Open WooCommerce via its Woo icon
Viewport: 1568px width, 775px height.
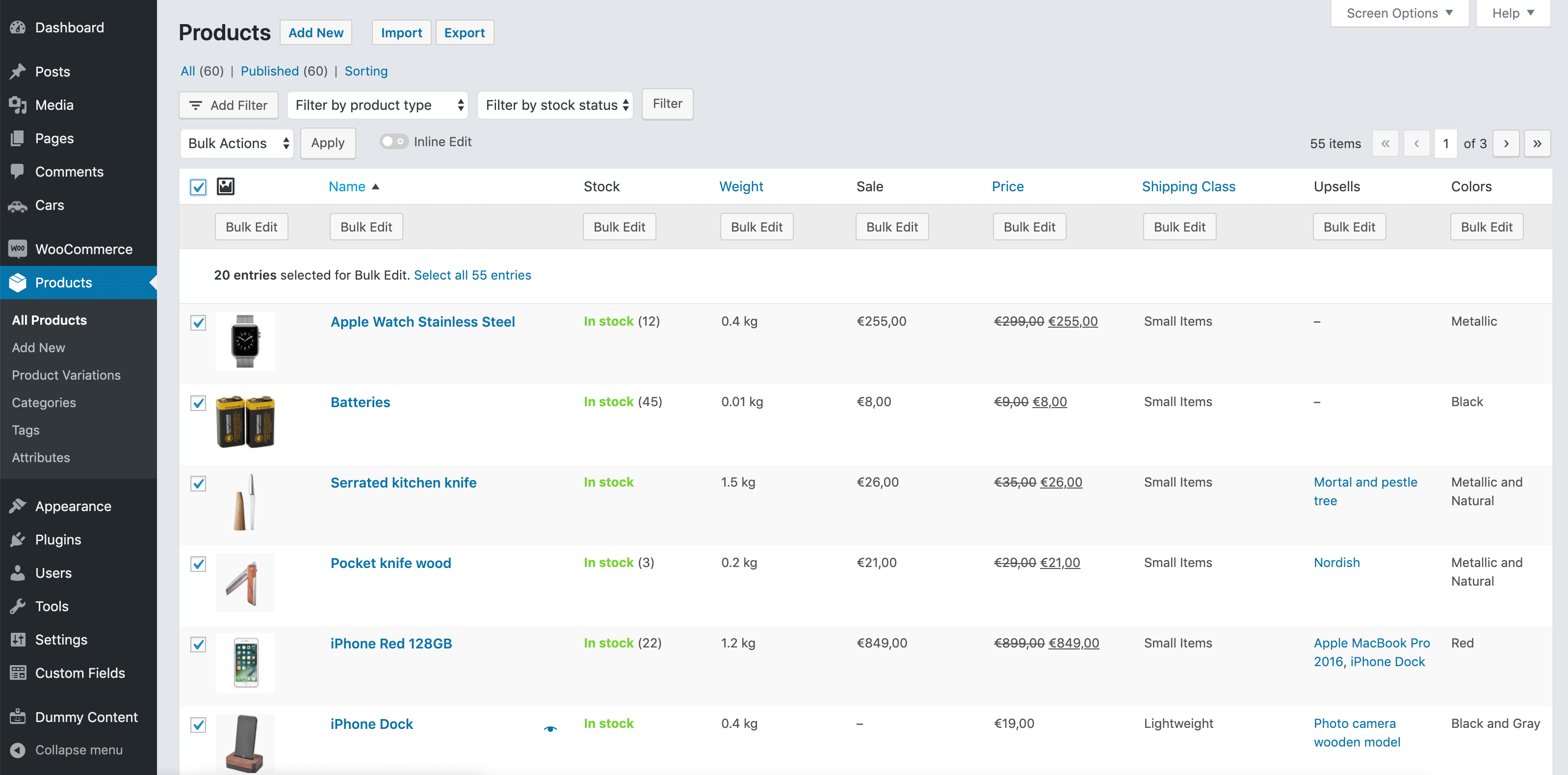tap(18, 249)
